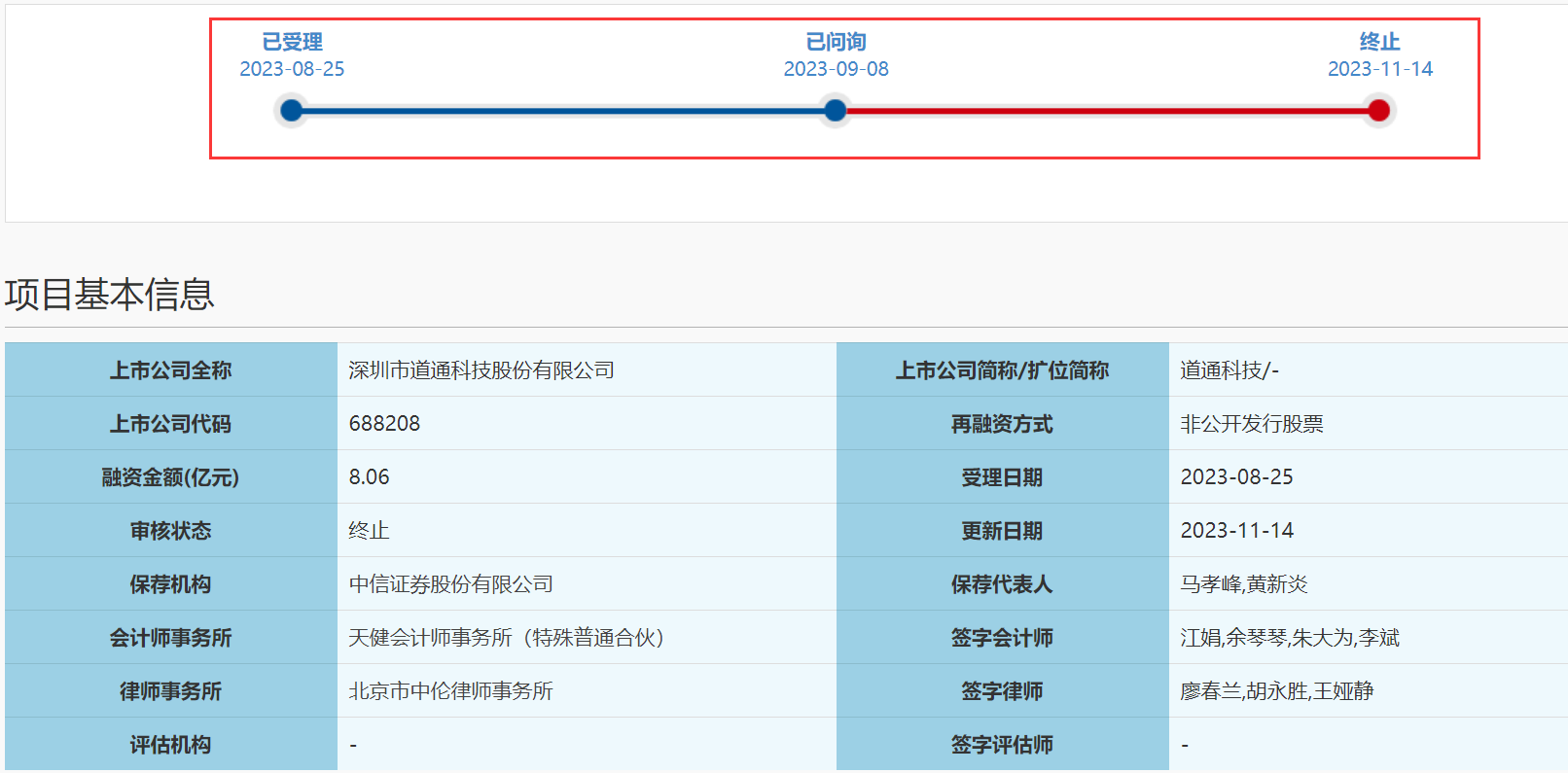Select the value 道通科技/-
The image size is (1568, 773).
[1229, 370]
